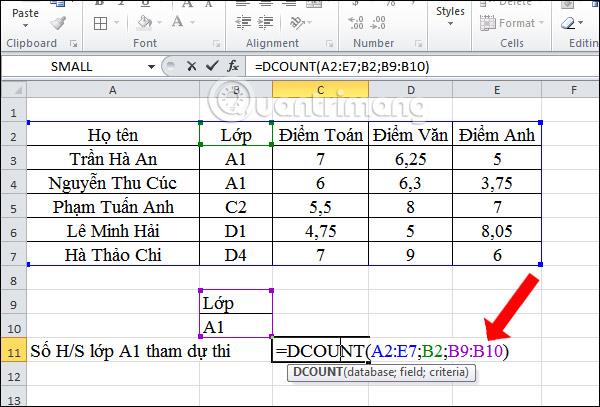Select cell 'Hà Thảo Chi'
600x407 pixels.
113,254
